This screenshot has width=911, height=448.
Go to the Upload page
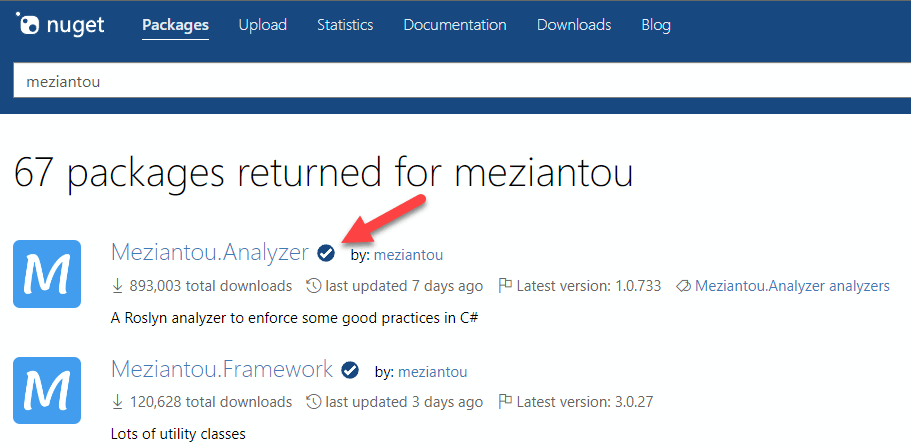[x=263, y=25]
